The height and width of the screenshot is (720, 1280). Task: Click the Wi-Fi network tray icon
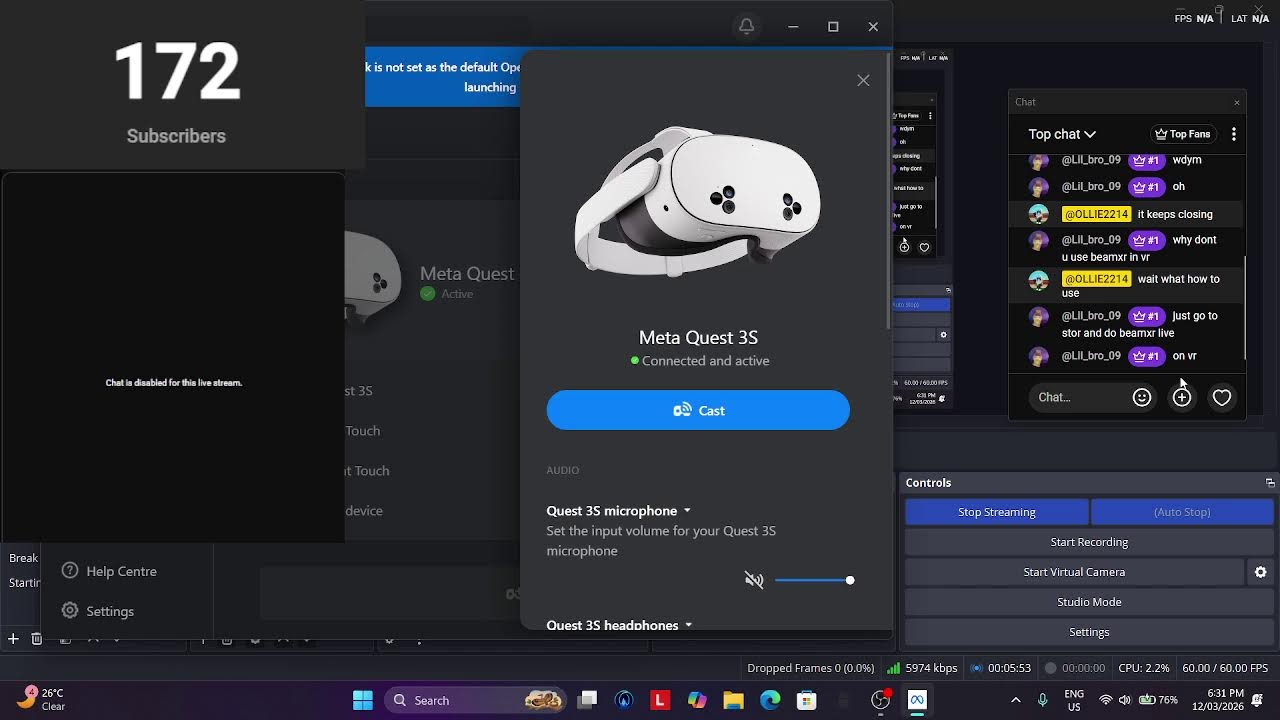[x=1105, y=700]
